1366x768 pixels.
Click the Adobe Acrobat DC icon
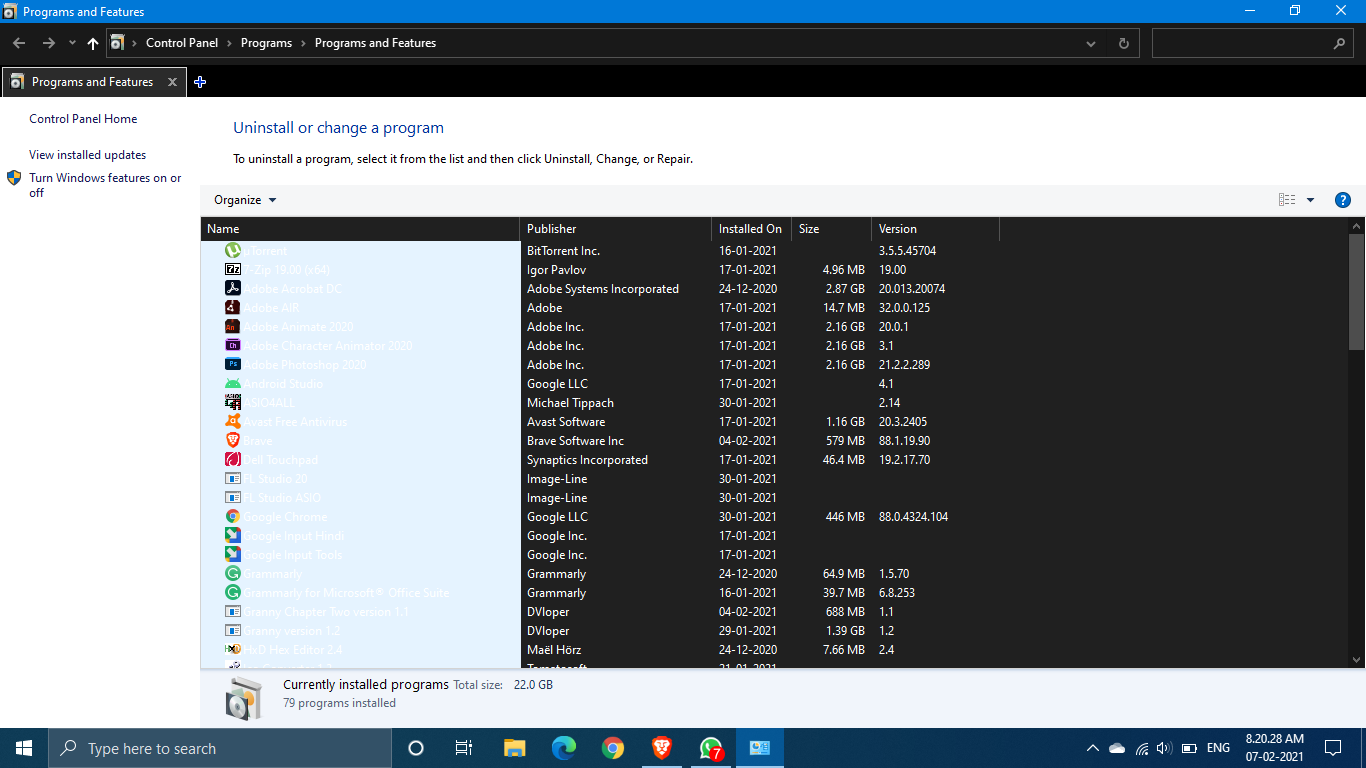(233, 289)
